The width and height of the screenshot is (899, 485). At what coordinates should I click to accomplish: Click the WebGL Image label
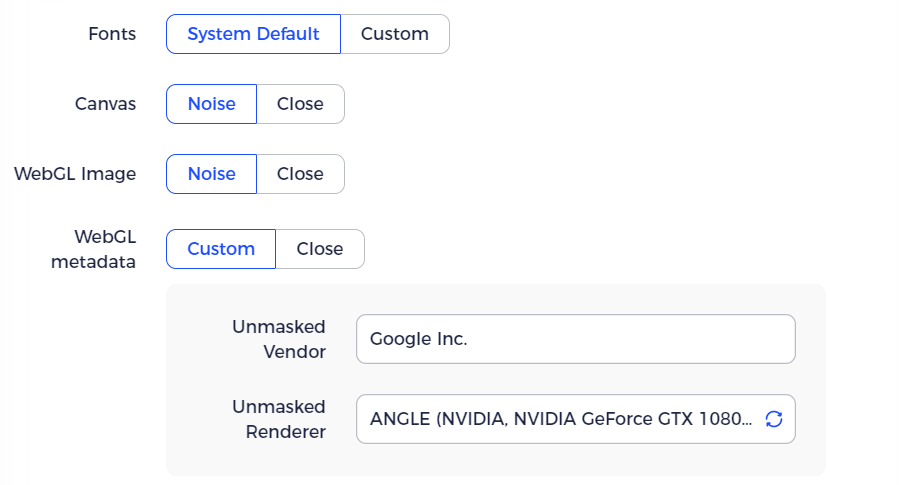click(75, 174)
